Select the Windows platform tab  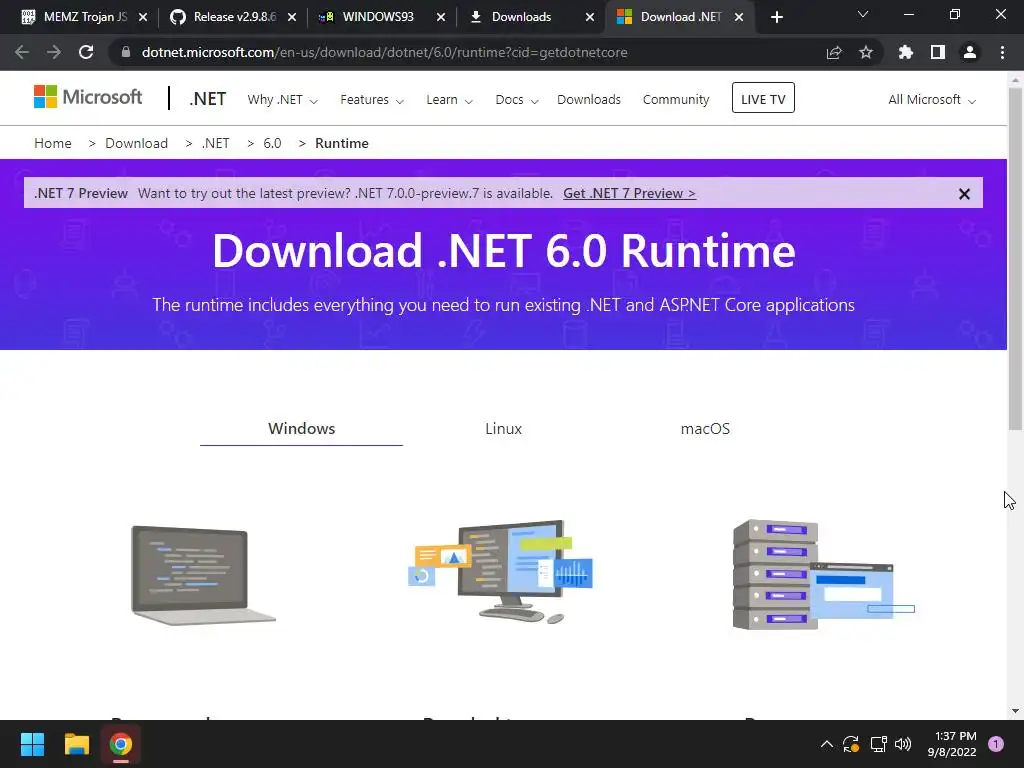pyautogui.click(x=301, y=429)
